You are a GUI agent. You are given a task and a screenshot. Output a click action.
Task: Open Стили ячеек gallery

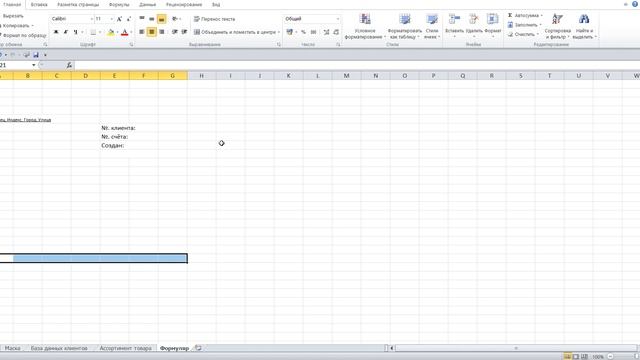tap(432, 26)
